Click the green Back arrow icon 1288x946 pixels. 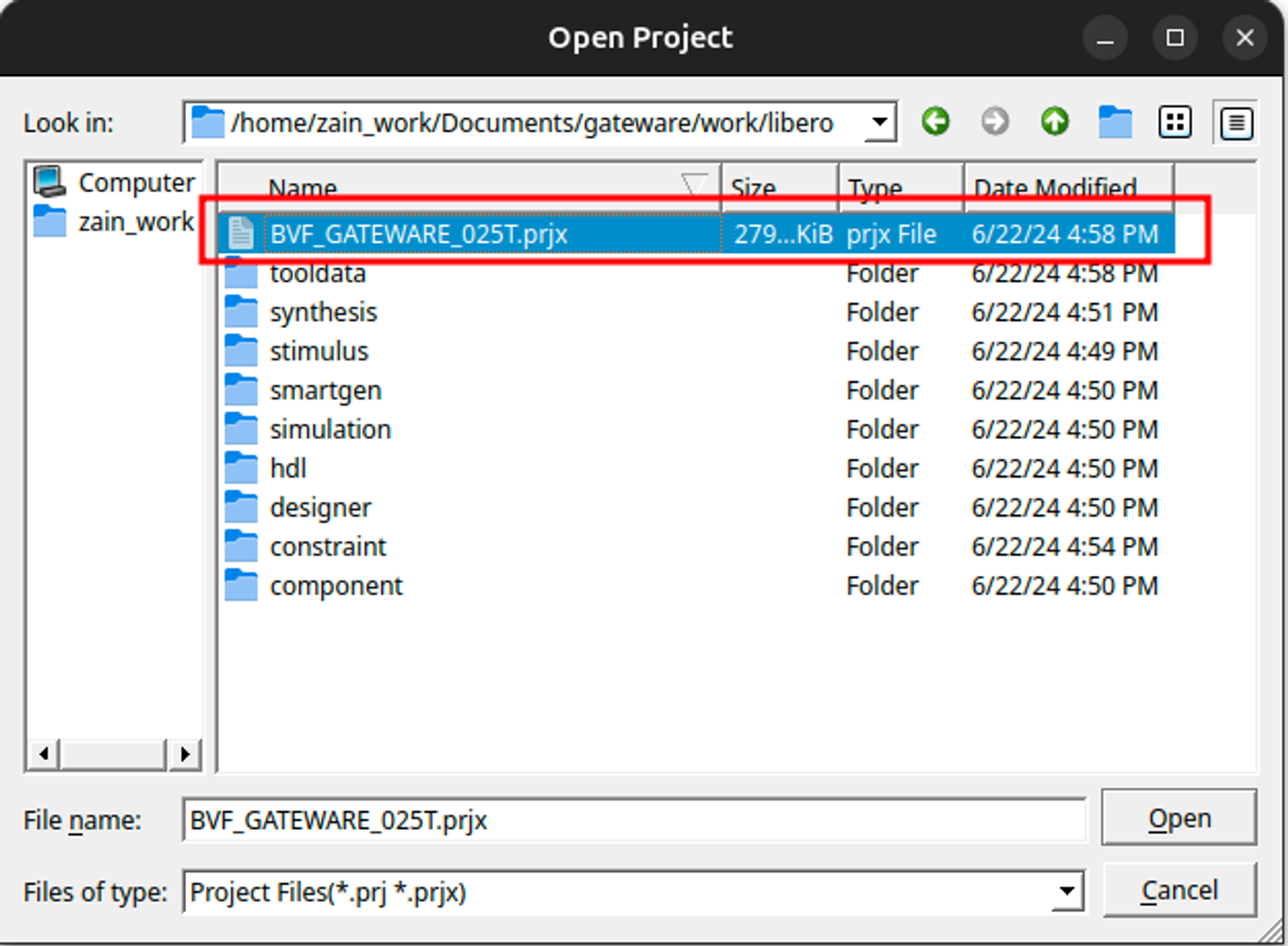pyautogui.click(x=936, y=121)
